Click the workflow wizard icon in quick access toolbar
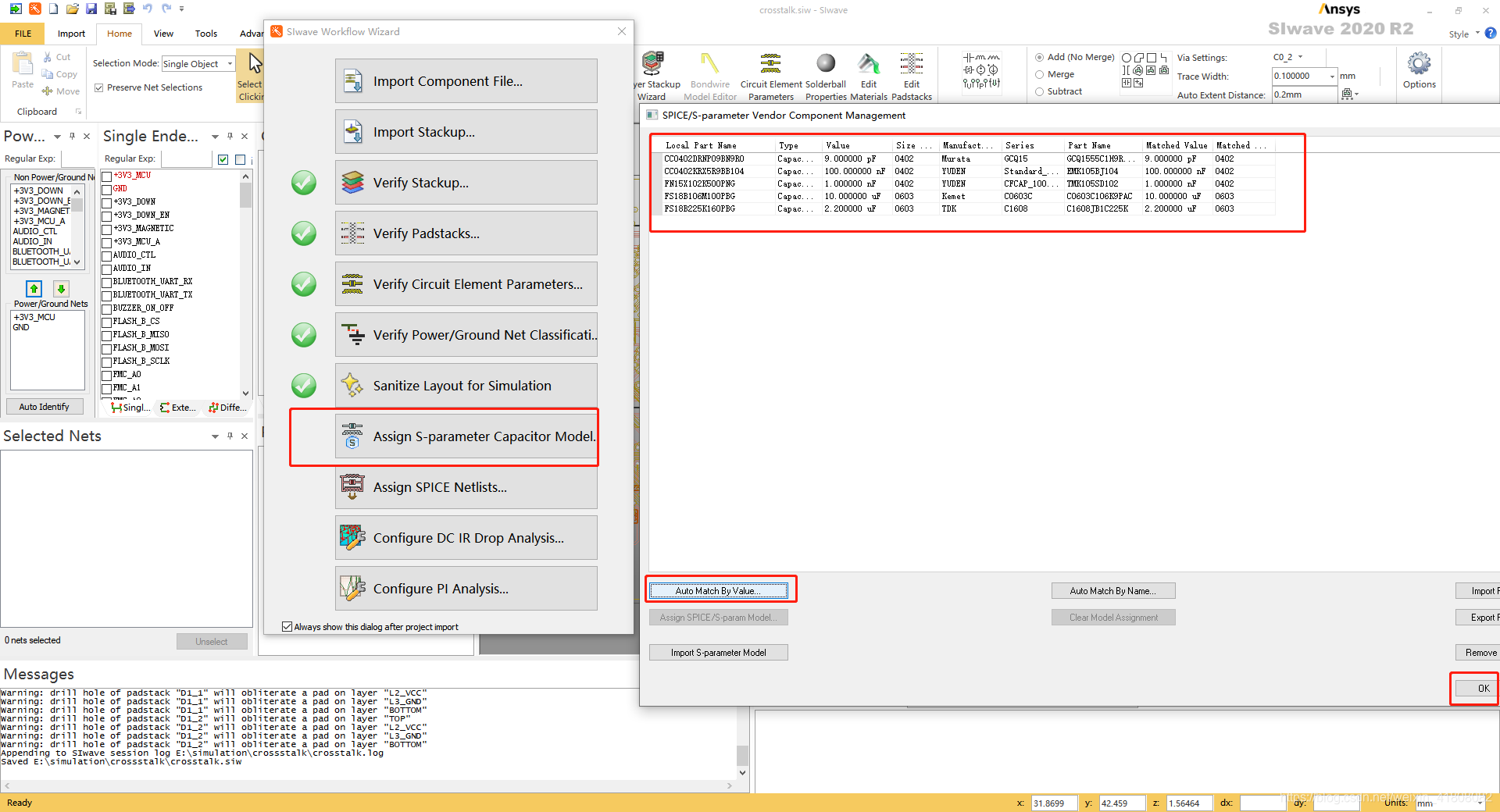The width and height of the screenshot is (1500, 812). click(x=35, y=9)
